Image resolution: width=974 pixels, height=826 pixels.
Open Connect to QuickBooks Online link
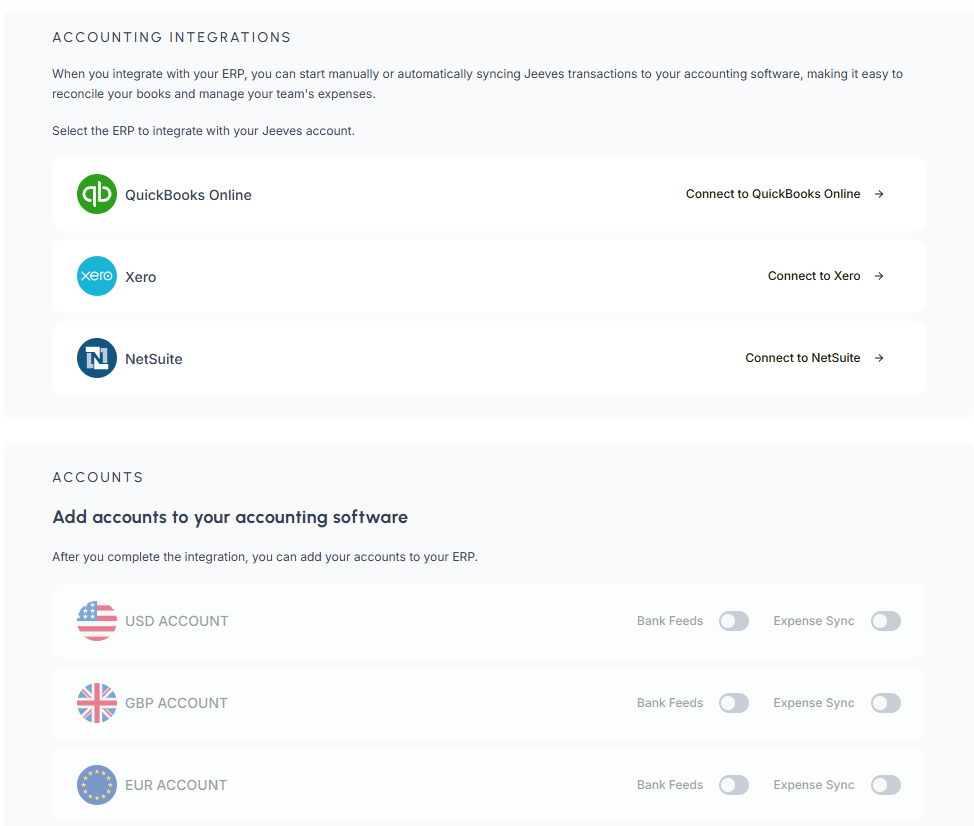[x=771, y=194]
